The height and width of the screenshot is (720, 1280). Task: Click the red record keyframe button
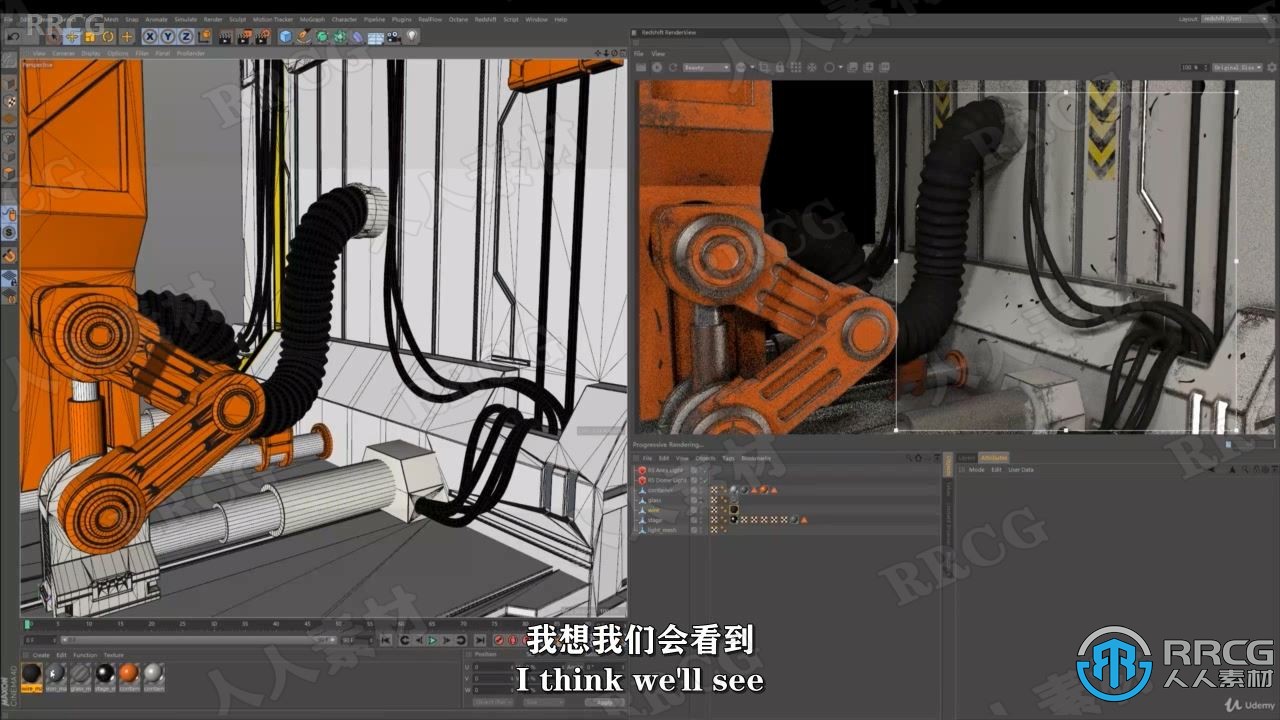coord(497,640)
